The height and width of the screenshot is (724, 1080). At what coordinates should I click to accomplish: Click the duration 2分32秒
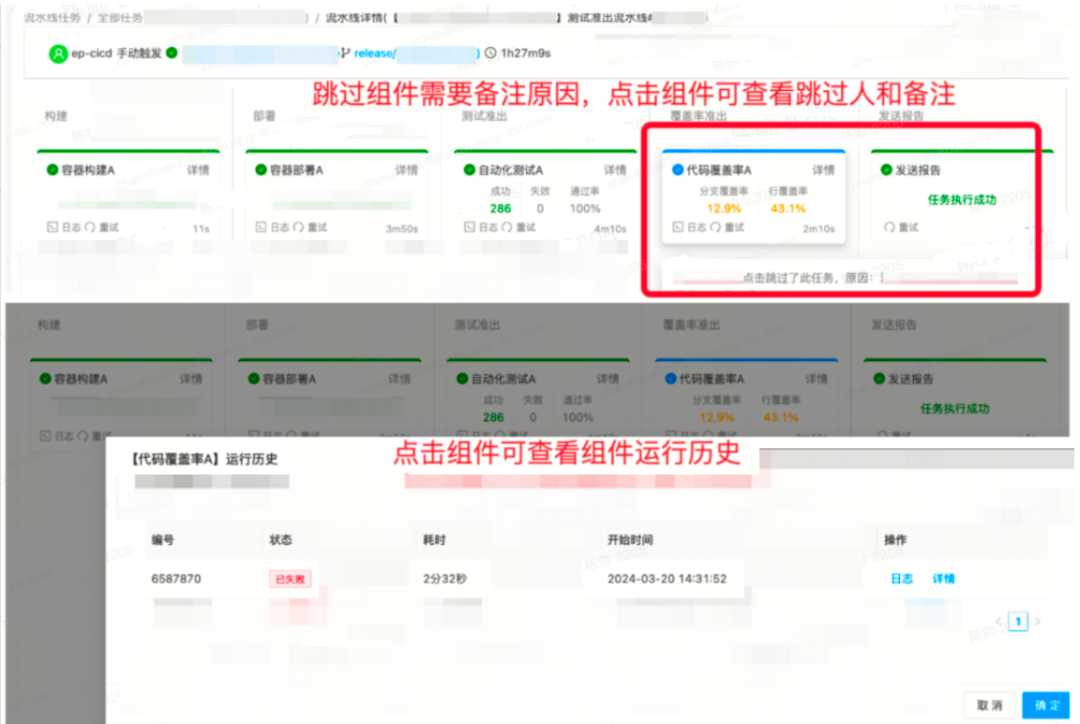[x=445, y=579]
